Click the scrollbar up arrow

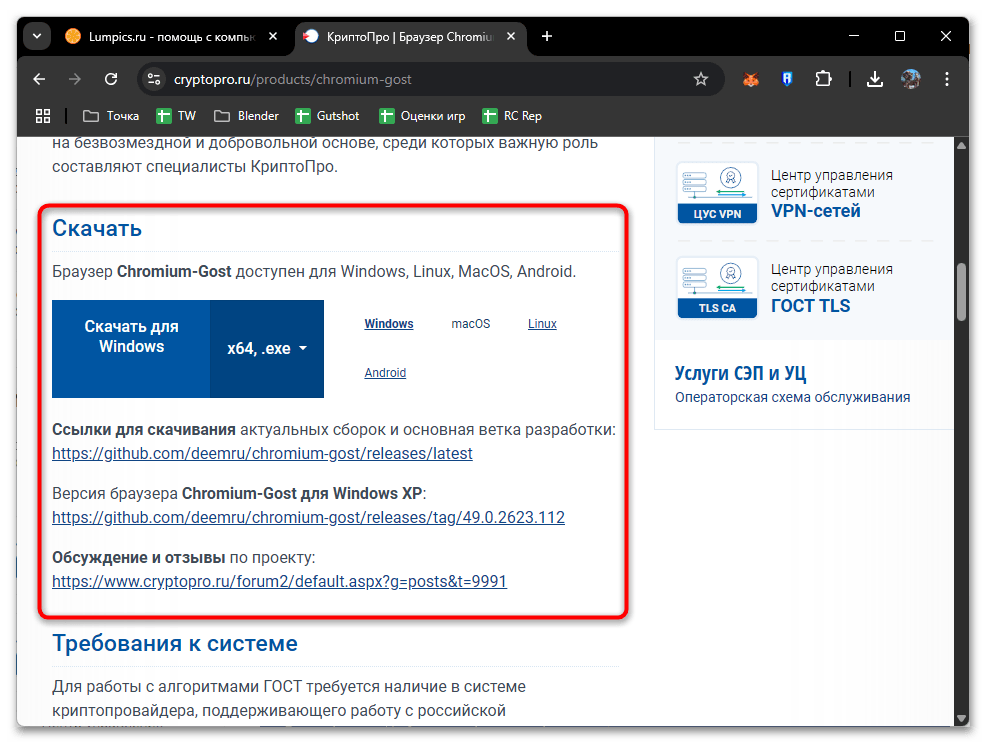961,145
